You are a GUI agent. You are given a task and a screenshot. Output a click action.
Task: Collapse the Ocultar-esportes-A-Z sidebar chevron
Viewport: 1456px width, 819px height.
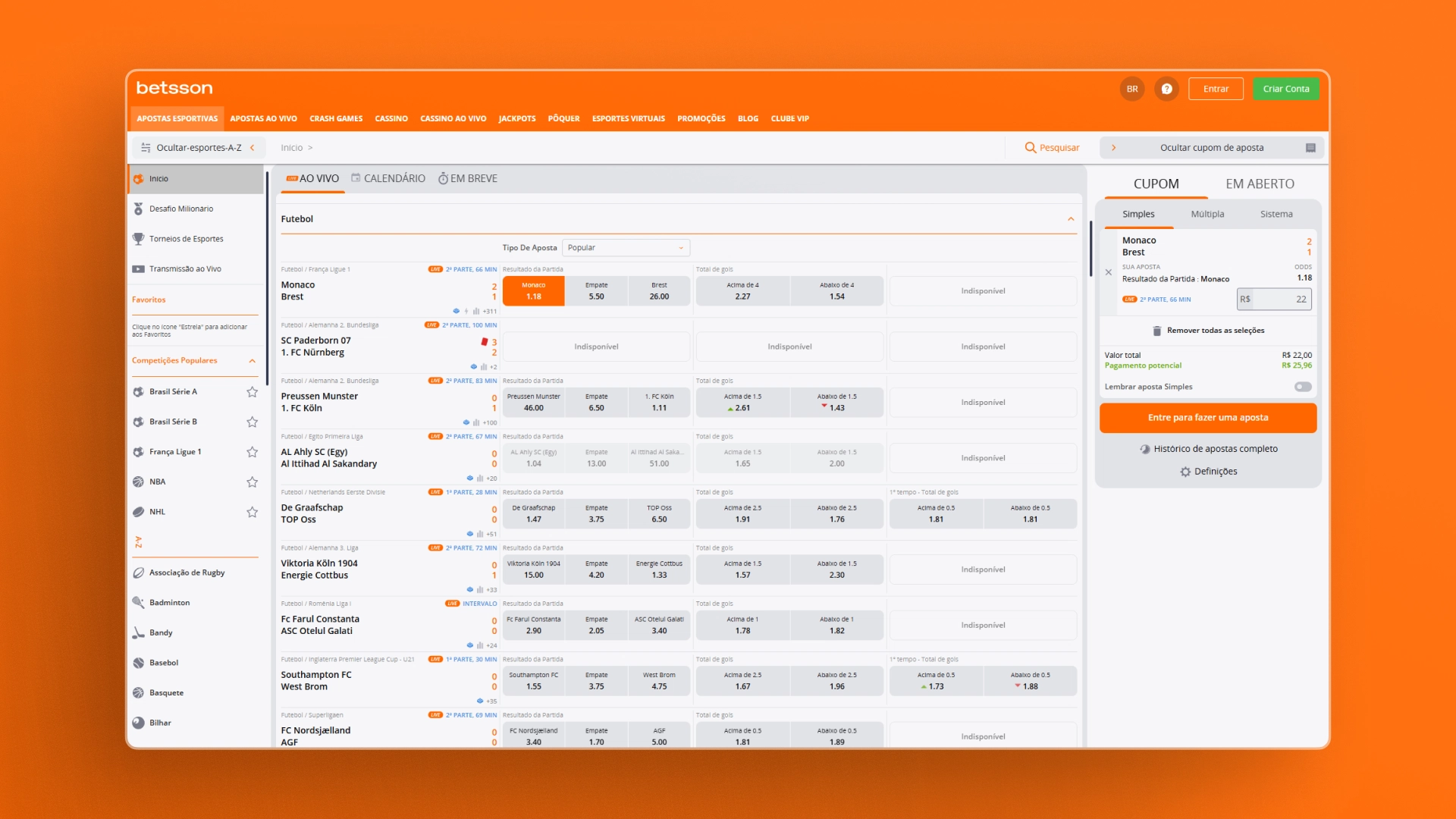tap(252, 148)
